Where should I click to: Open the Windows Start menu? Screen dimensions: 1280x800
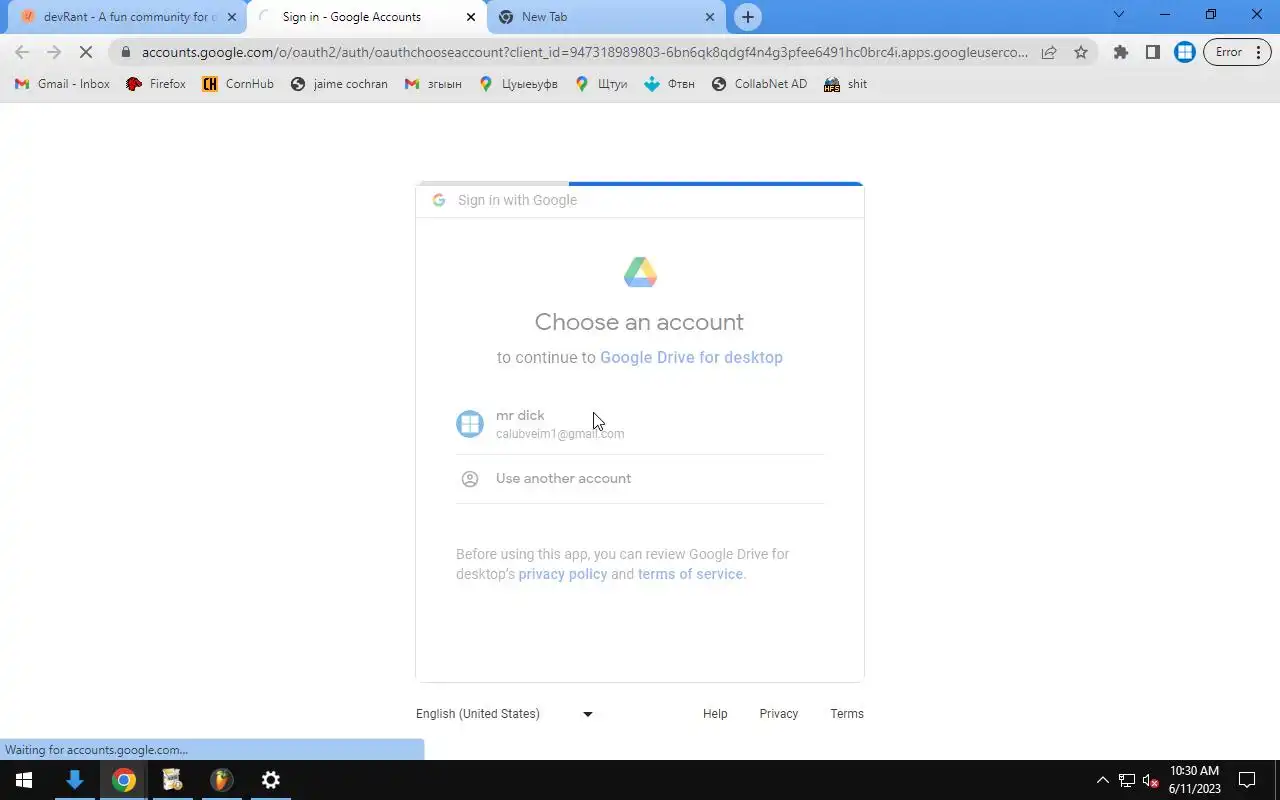pyautogui.click(x=24, y=780)
